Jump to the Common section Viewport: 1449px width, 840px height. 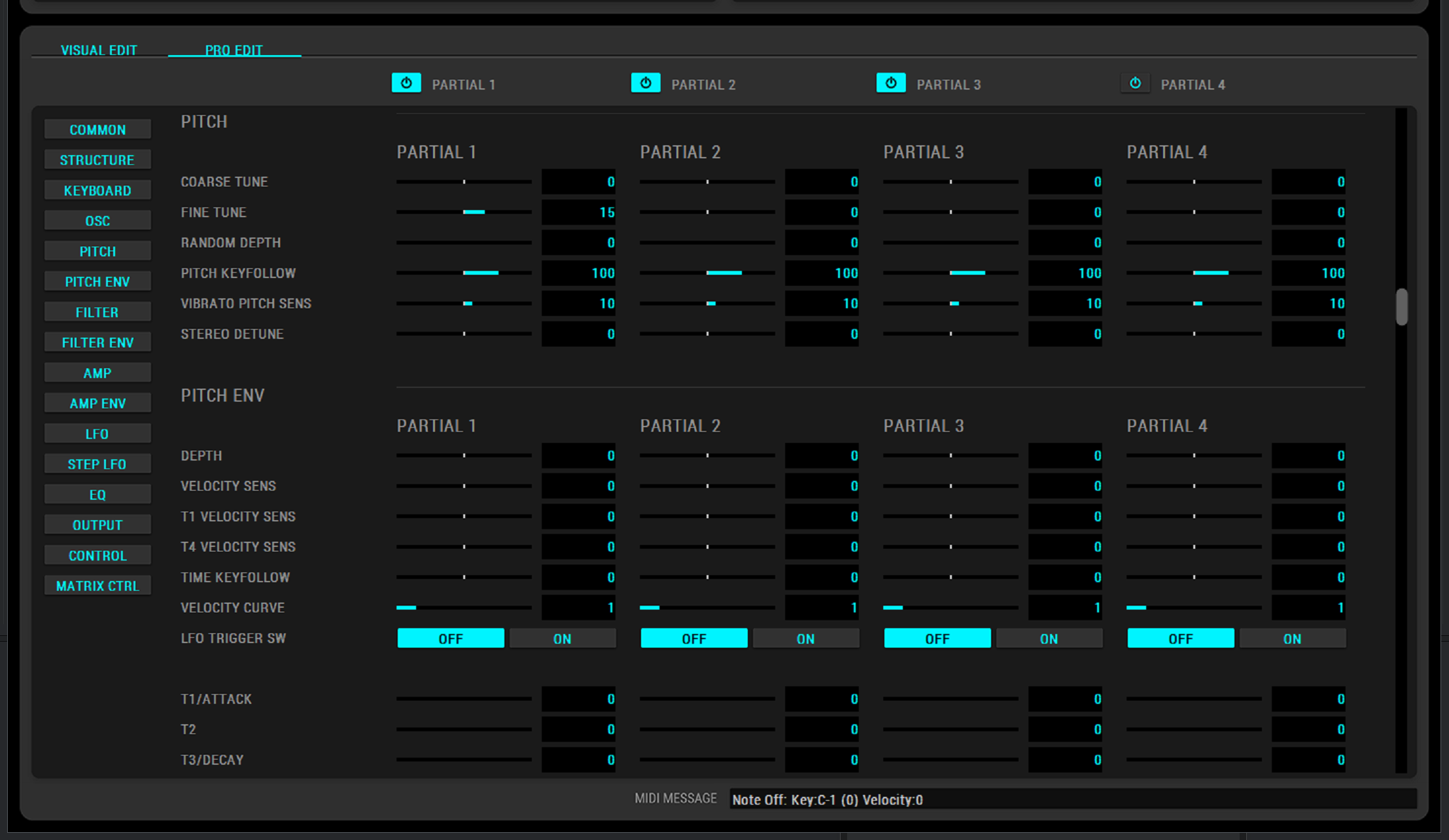[x=97, y=130]
